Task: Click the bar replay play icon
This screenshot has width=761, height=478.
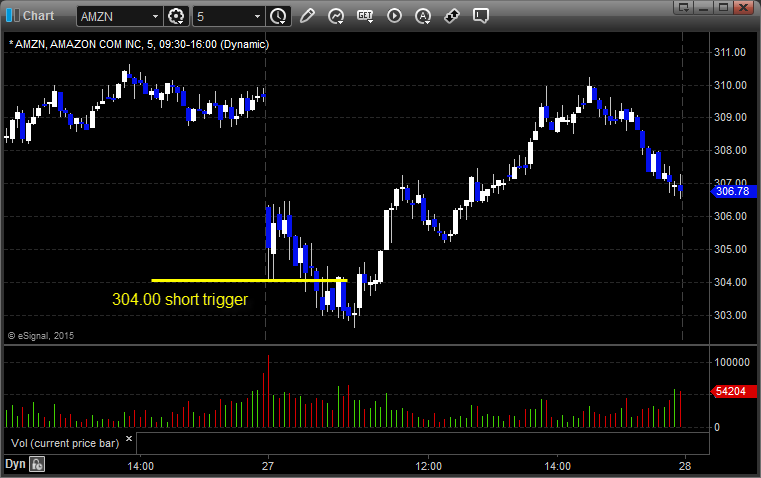Action: tap(394, 16)
